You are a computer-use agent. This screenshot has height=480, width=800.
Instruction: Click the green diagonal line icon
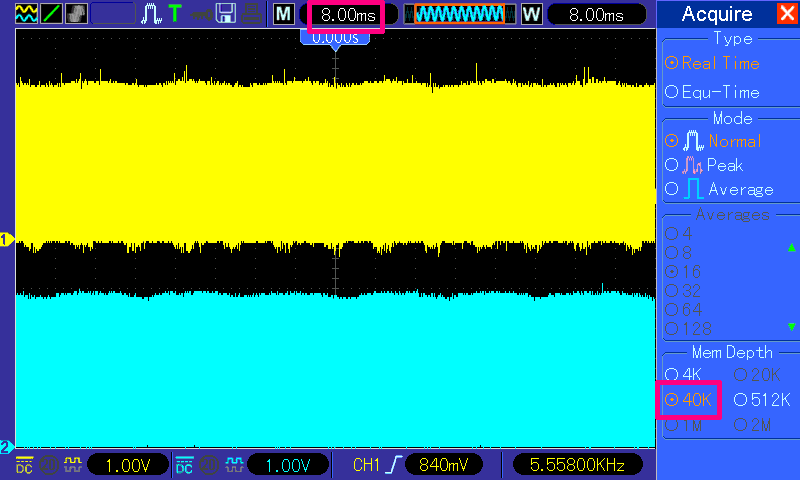(x=51, y=14)
